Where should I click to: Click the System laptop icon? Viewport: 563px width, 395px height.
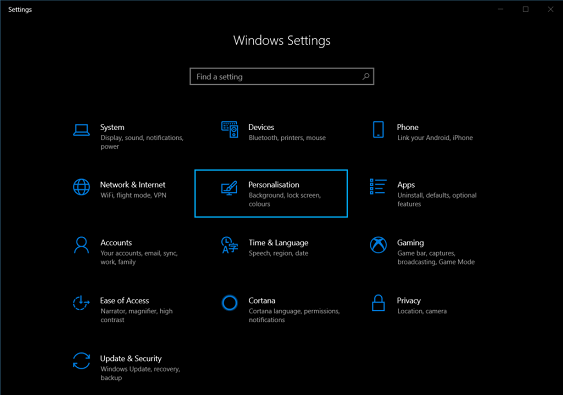pos(82,130)
